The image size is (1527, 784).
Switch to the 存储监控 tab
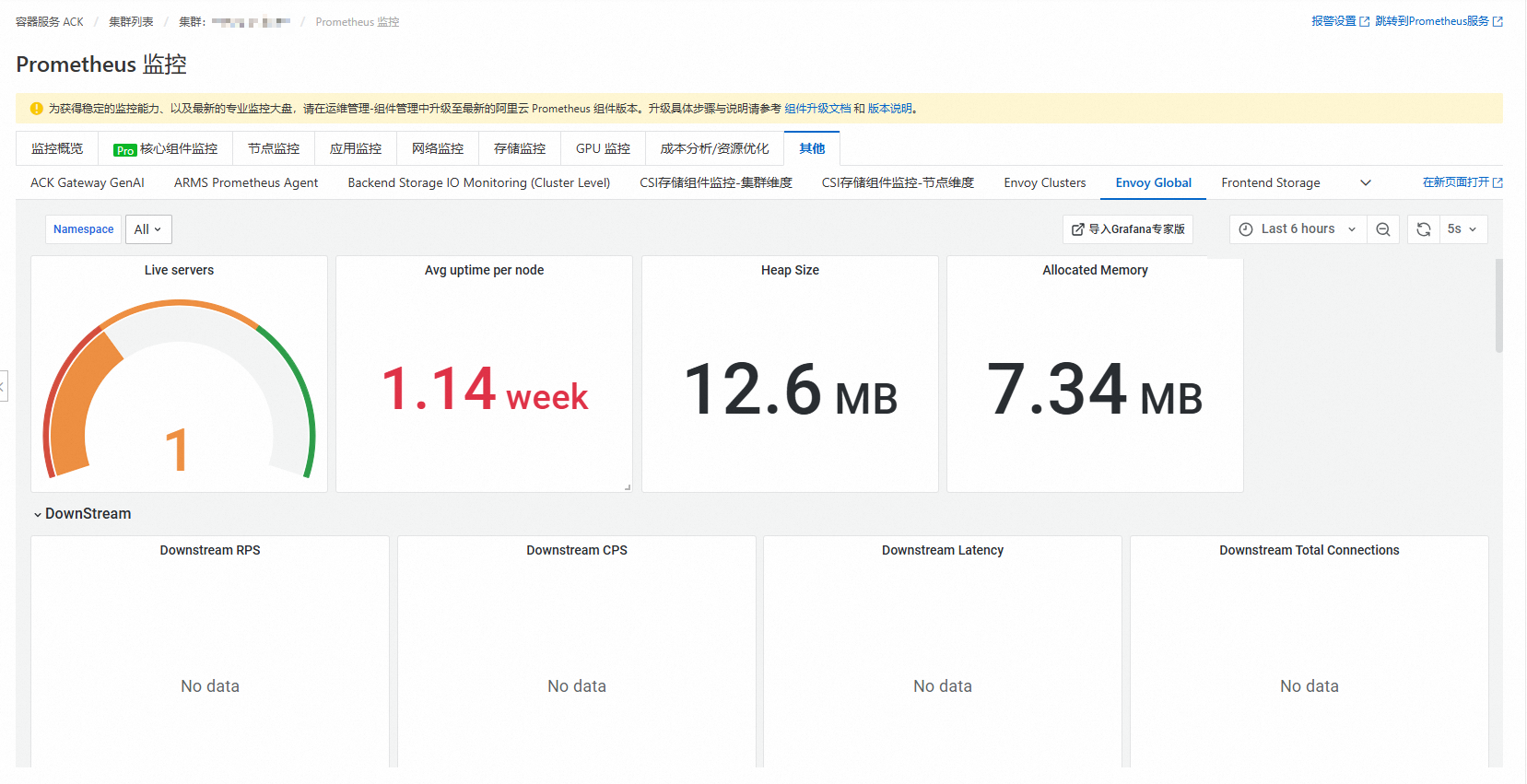tap(520, 148)
